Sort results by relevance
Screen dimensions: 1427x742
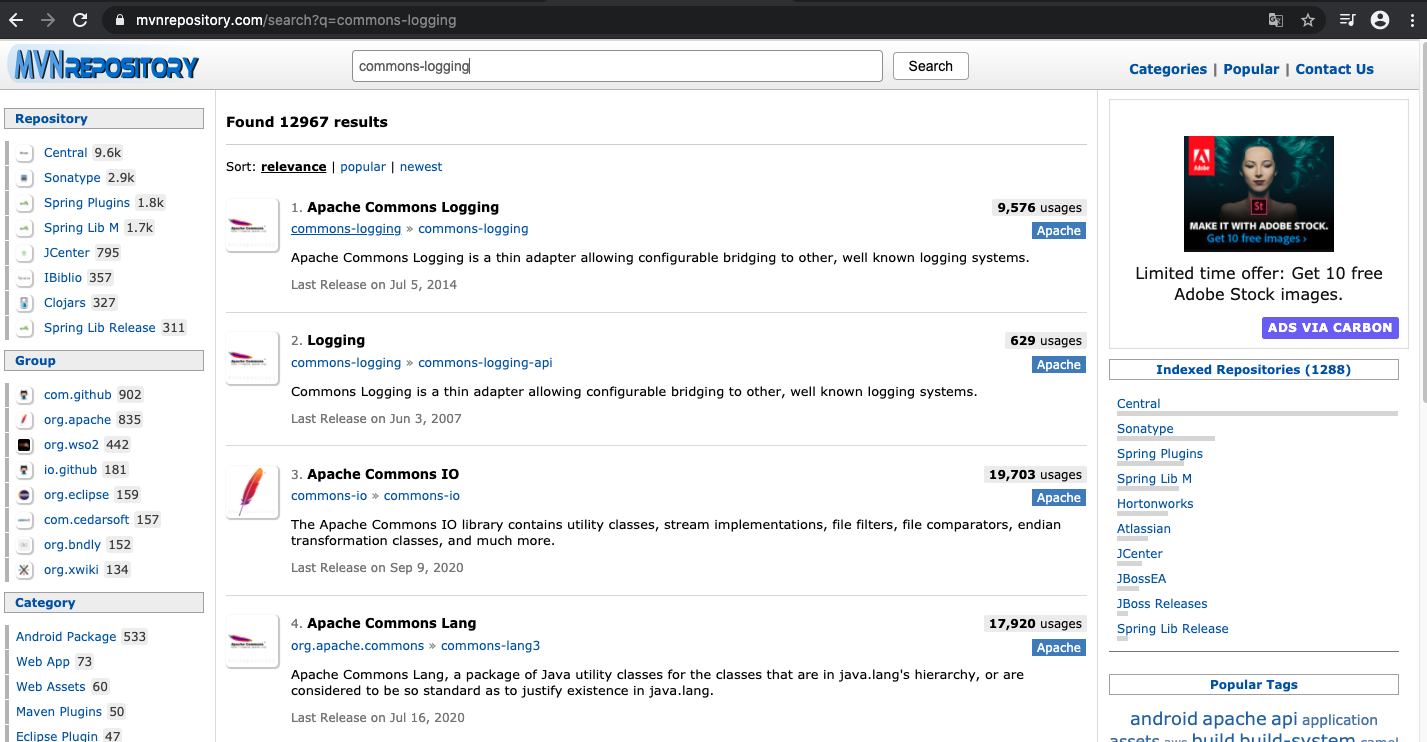click(x=293, y=167)
